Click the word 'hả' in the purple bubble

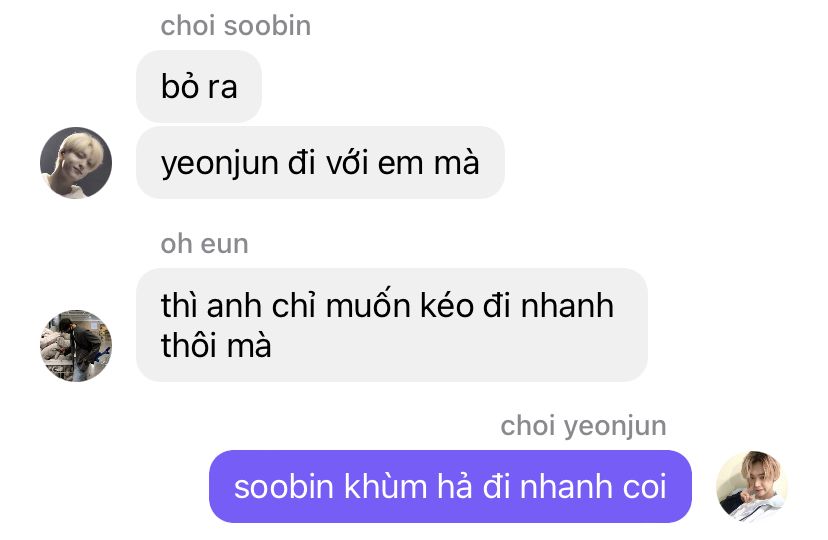click(455, 486)
